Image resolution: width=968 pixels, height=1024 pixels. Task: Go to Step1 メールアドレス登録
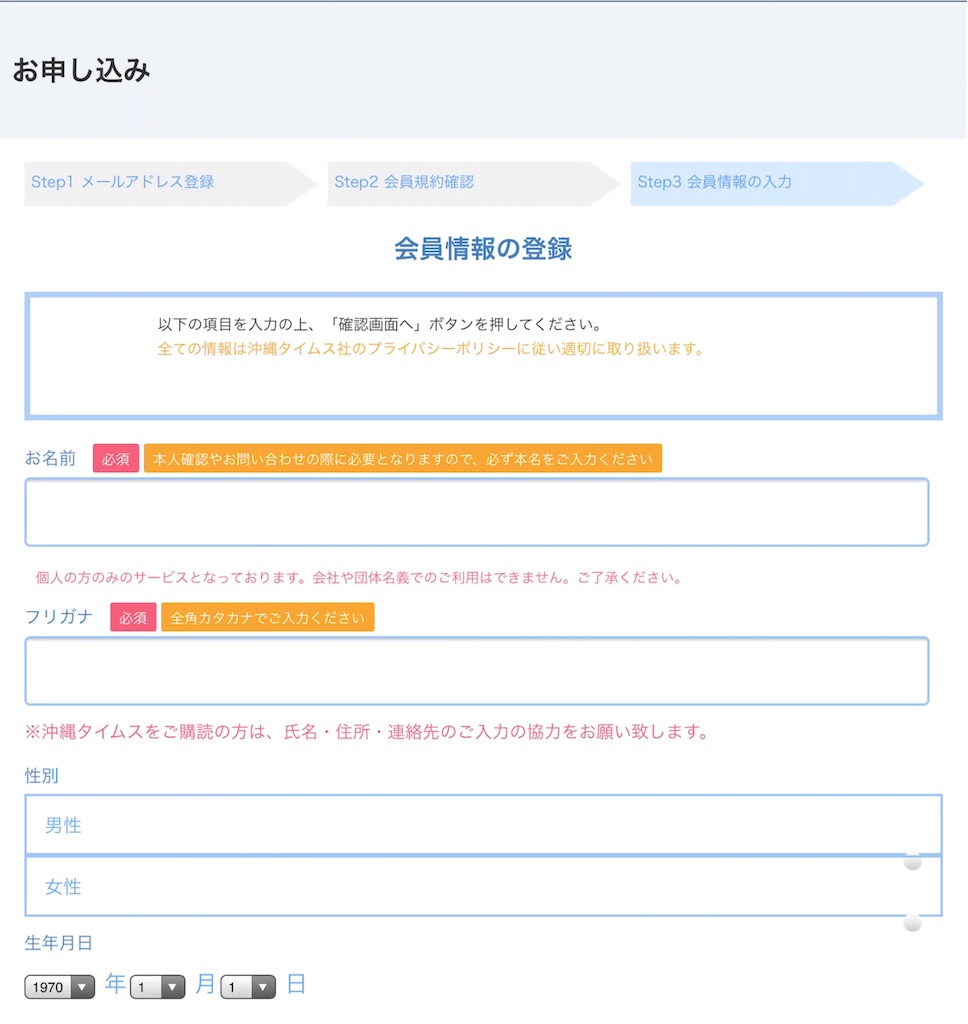(170, 183)
